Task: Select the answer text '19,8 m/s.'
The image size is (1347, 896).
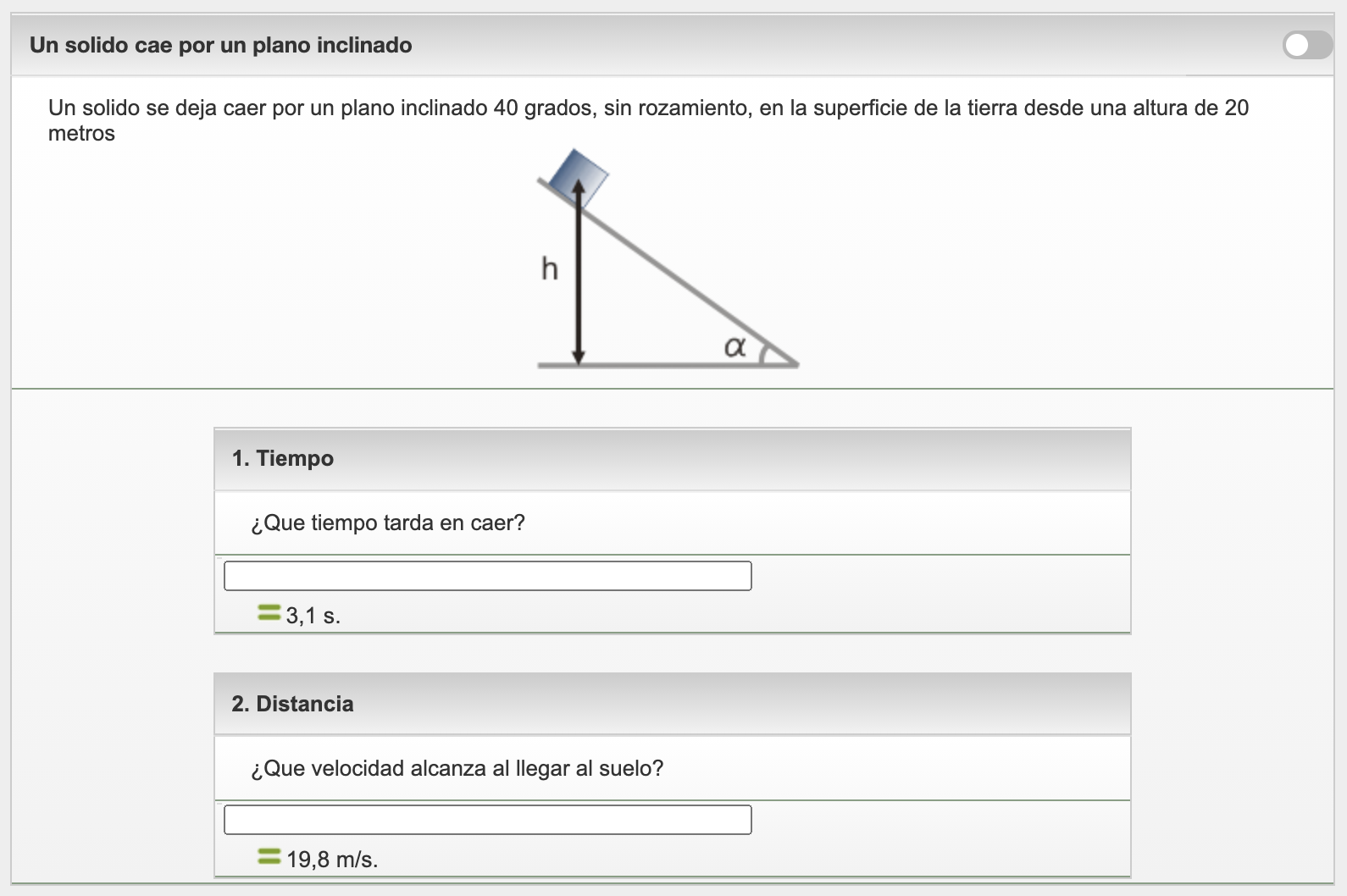Action: (x=332, y=860)
